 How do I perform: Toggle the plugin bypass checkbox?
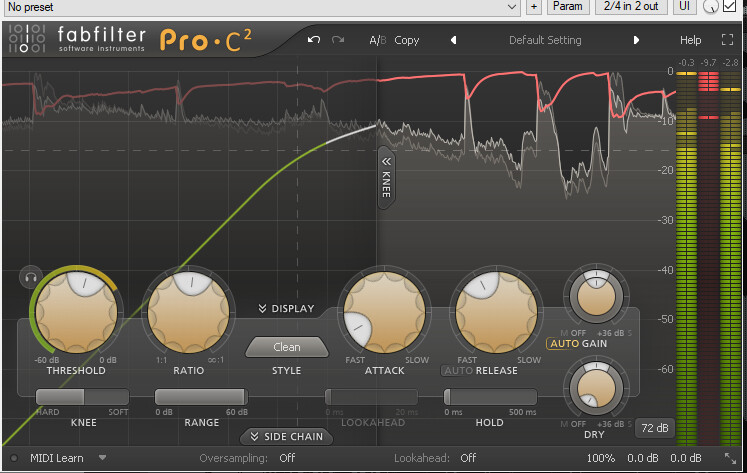pos(729,6)
